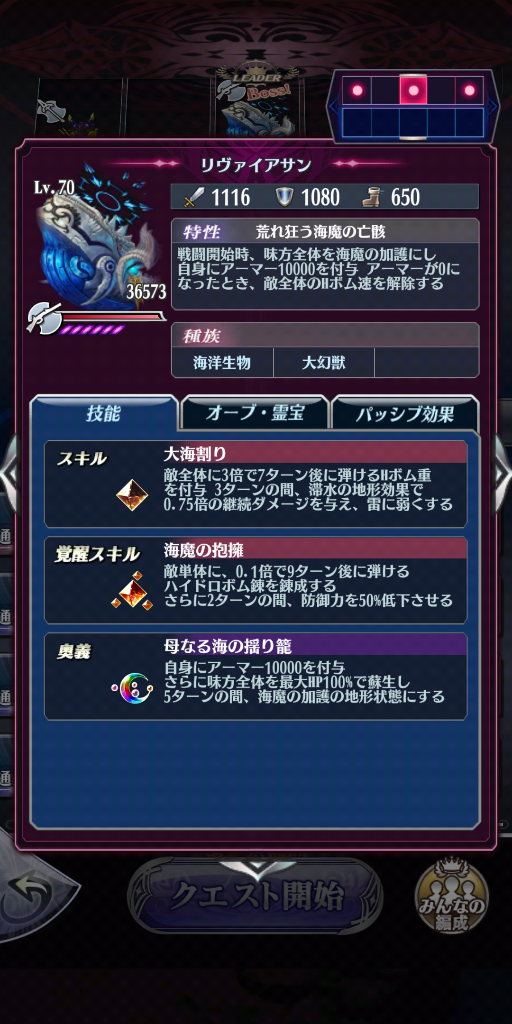Image resolution: width=512 pixels, height=1024 pixels.
Task: Open the パッシブ効果 tab
Action: (405, 413)
